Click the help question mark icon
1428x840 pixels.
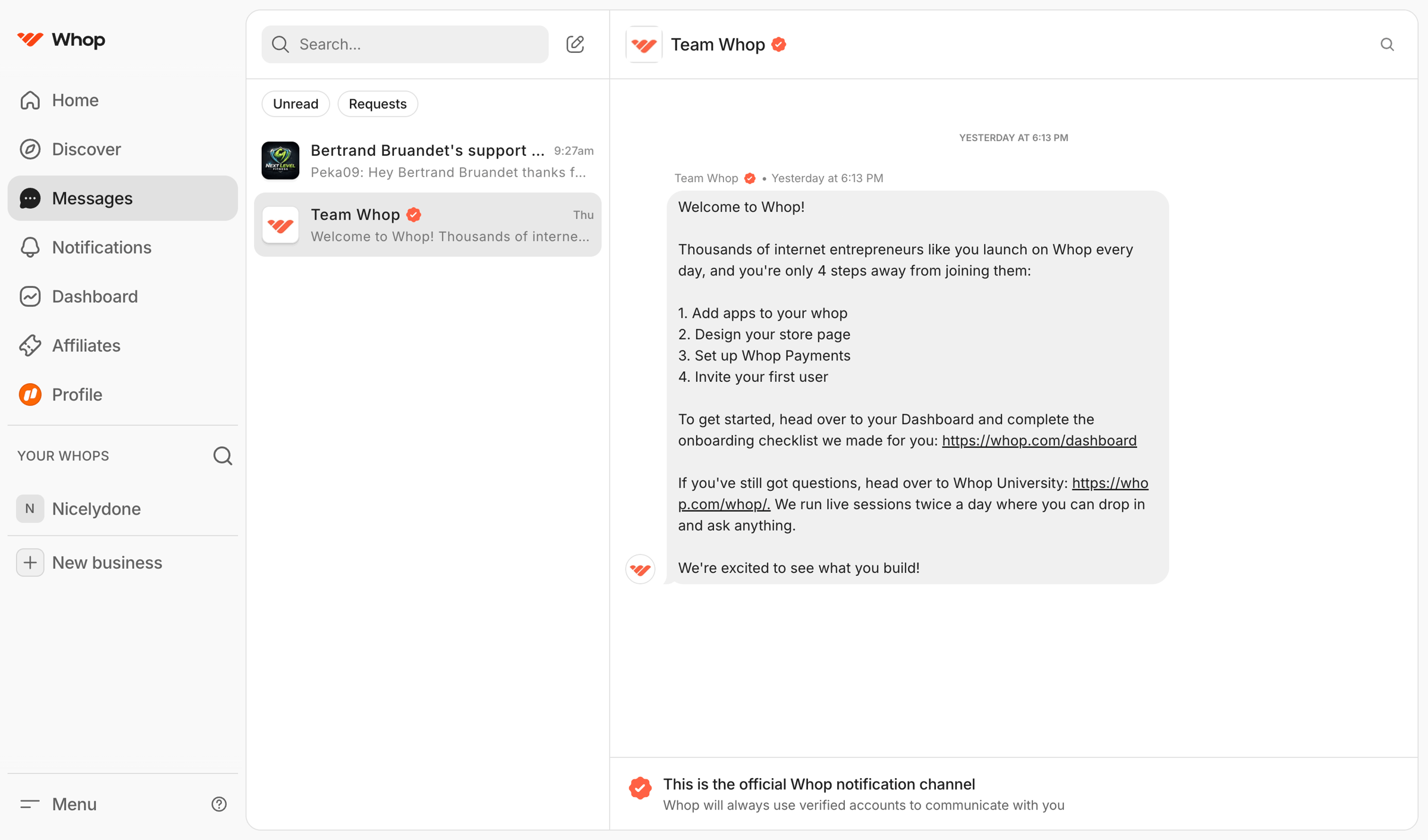(x=219, y=804)
